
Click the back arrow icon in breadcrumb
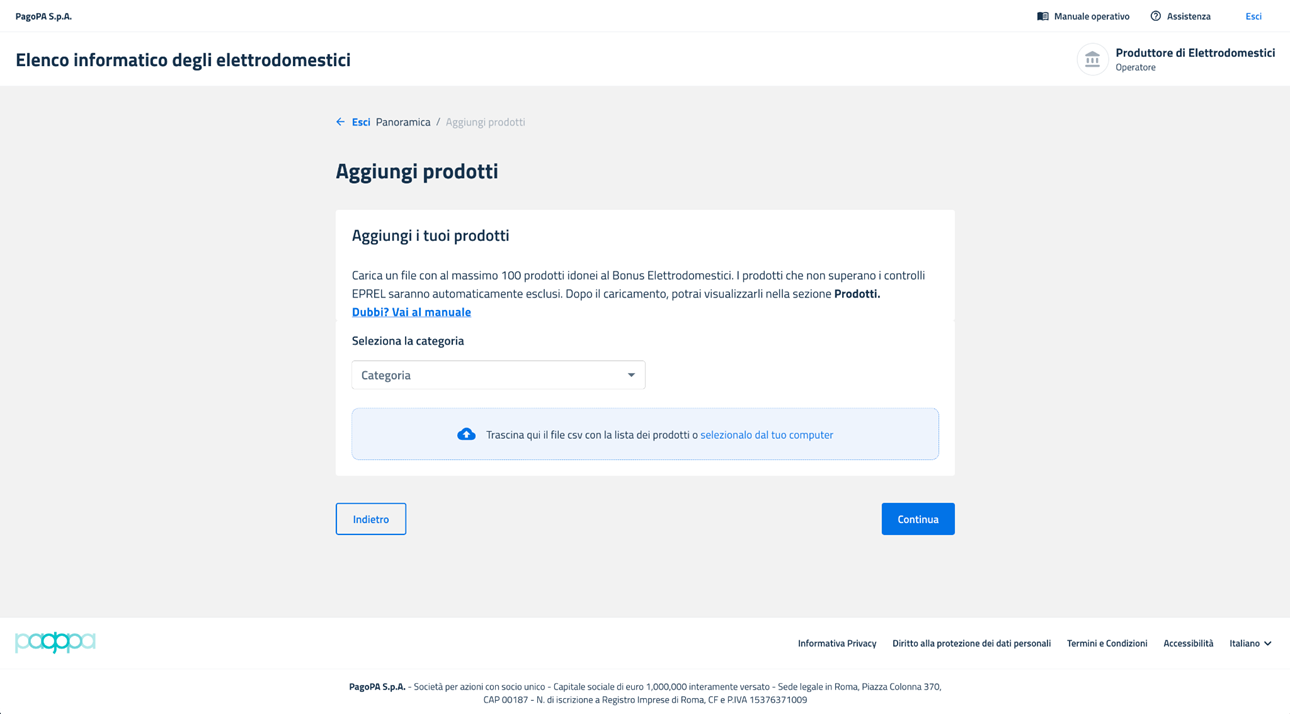coord(340,122)
